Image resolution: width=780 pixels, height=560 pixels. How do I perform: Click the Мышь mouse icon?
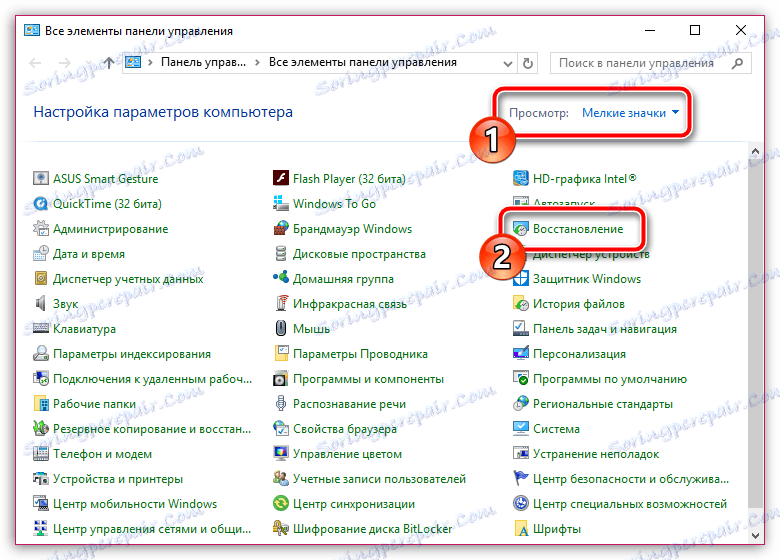(281, 328)
